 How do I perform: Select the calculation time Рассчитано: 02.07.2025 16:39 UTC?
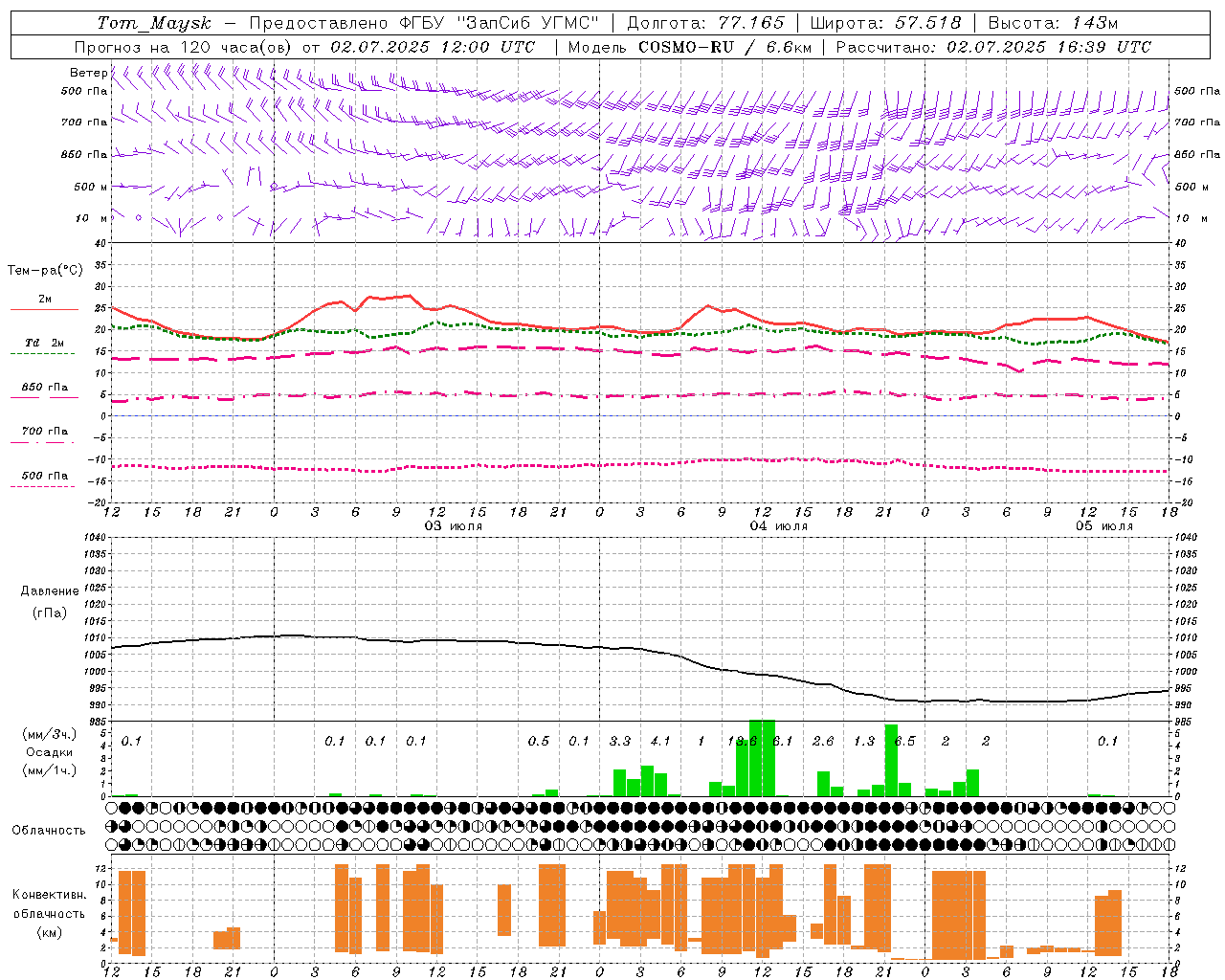click(x=993, y=47)
